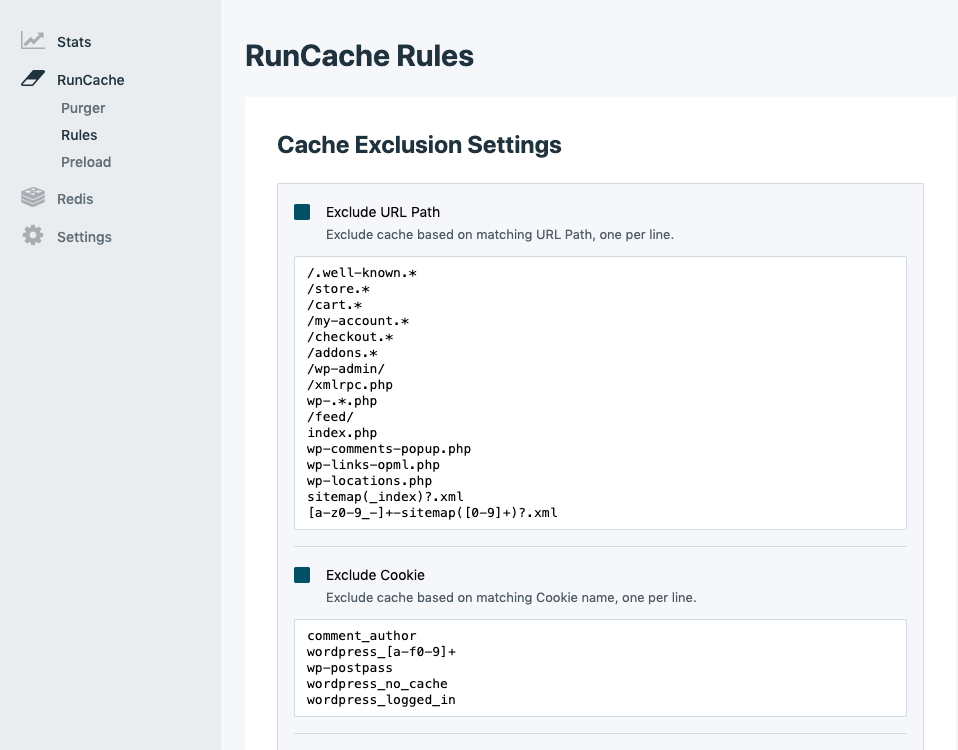The width and height of the screenshot is (958, 750).
Task: Click the Exclude URL Path label
Action: (383, 212)
